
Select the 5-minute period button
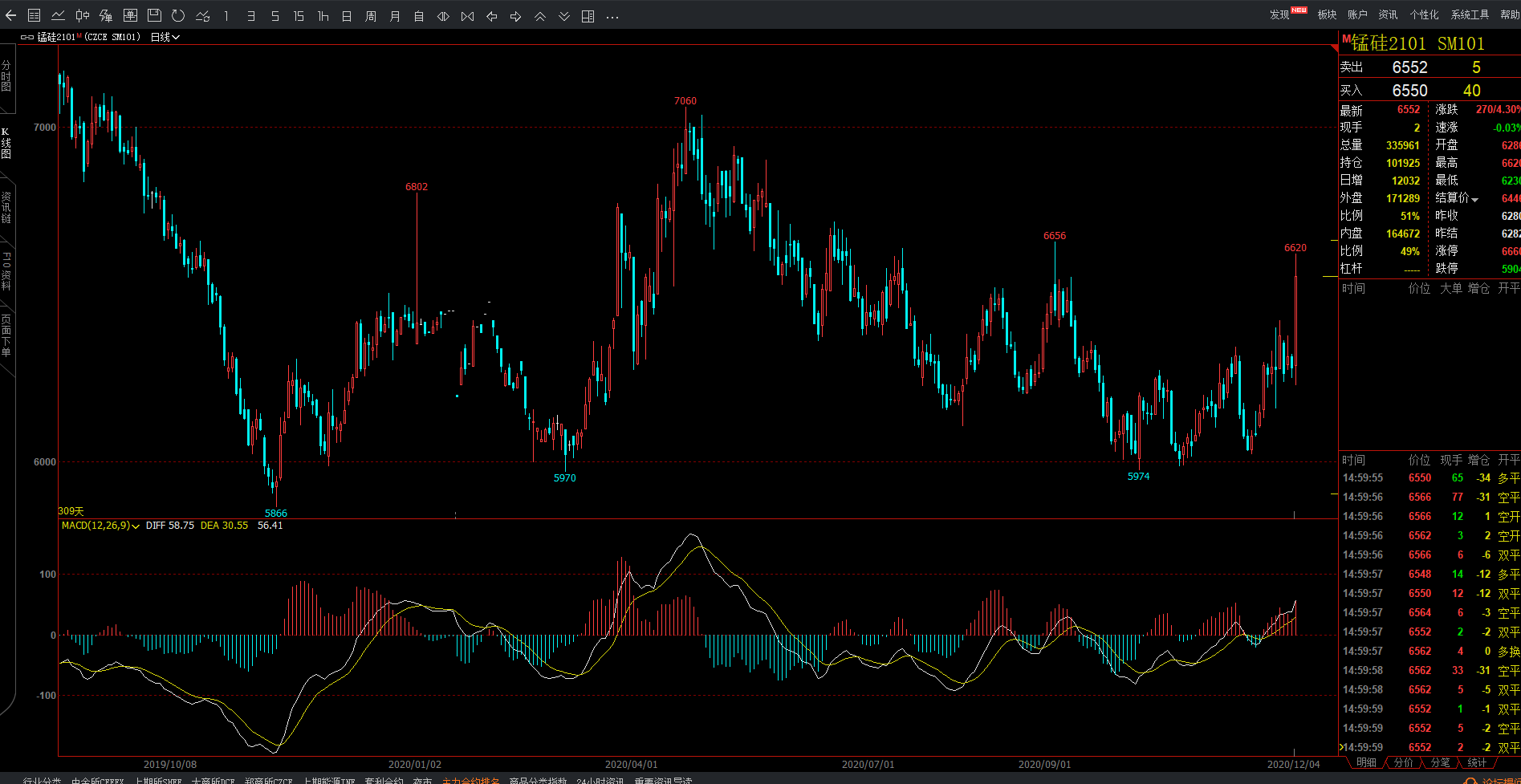(x=275, y=15)
